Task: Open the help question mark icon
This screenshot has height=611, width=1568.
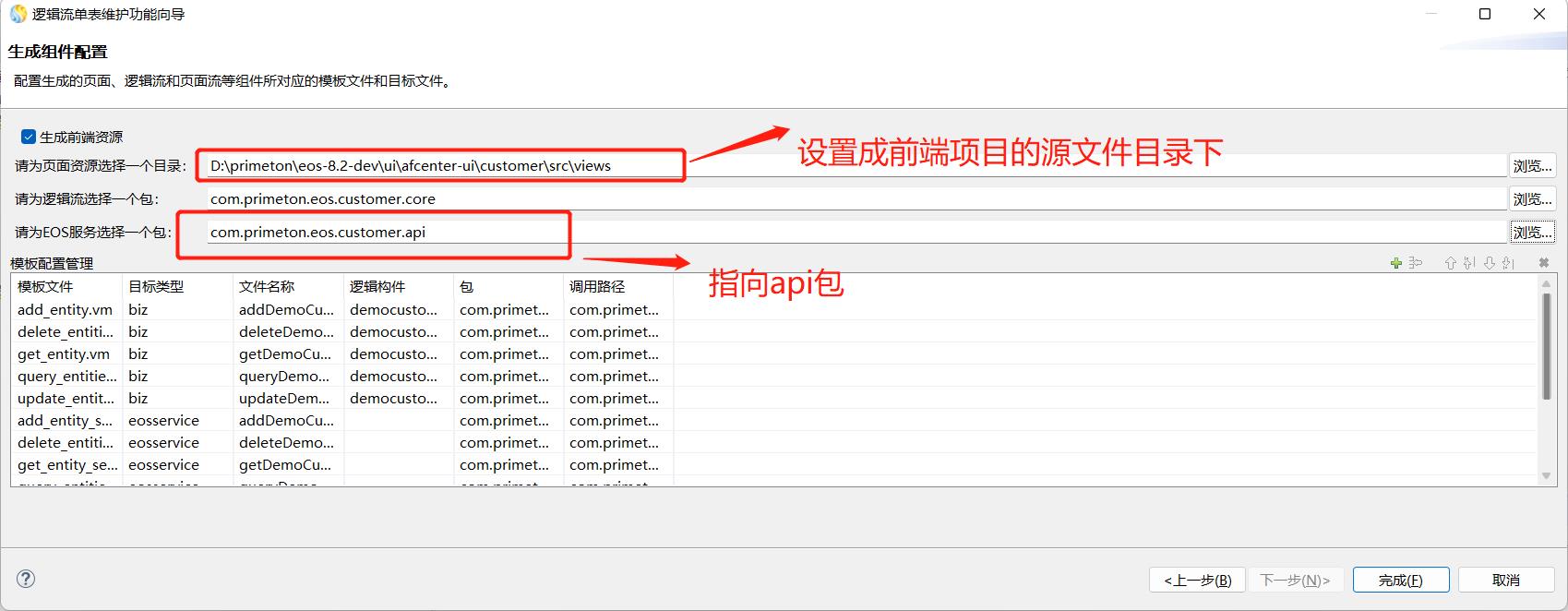Action: (x=26, y=579)
